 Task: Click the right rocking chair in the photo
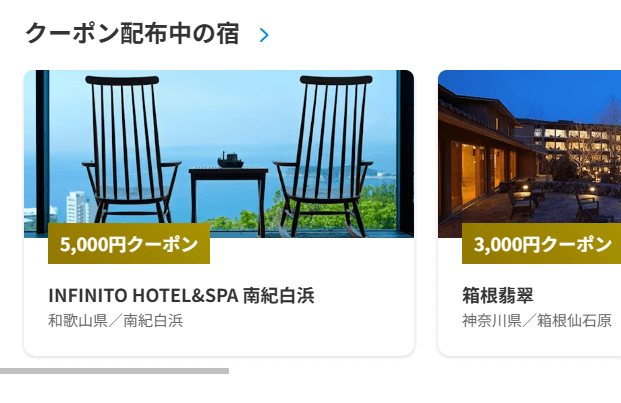(325, 156)
